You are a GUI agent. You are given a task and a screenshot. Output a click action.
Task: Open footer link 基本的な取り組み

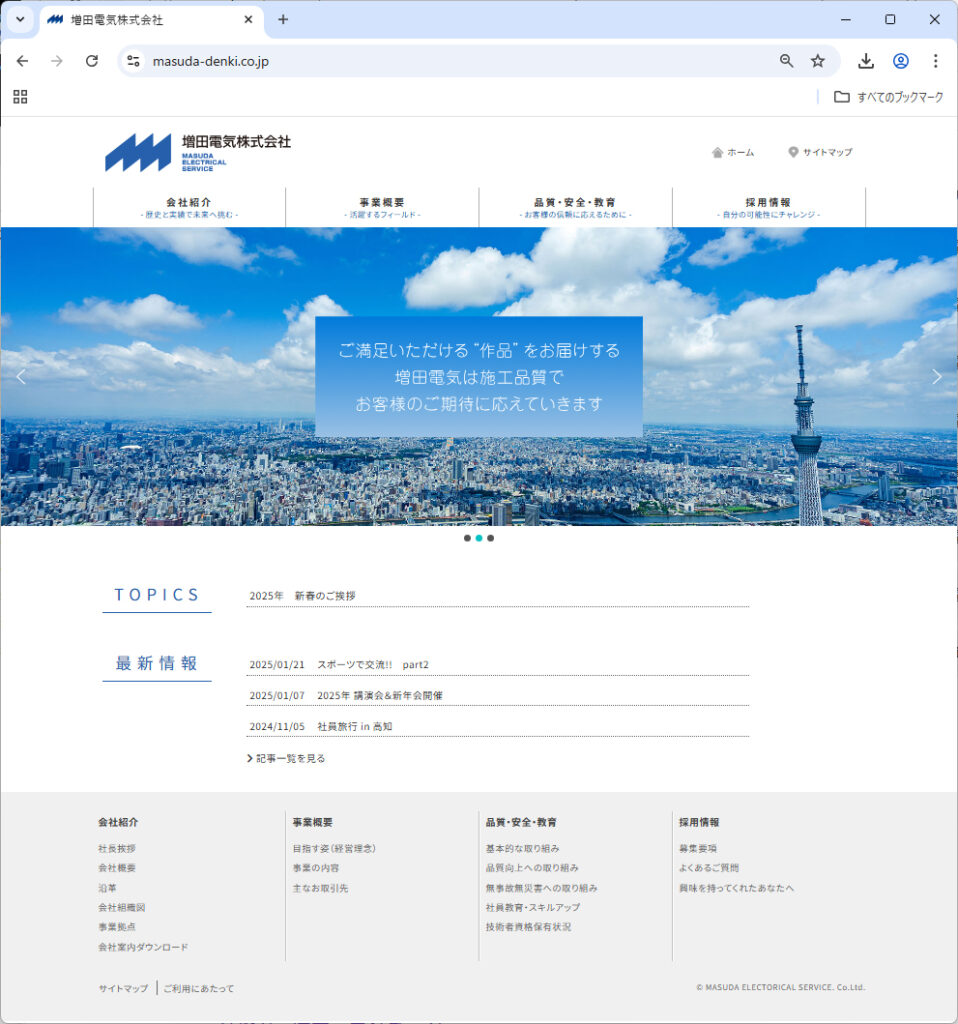pos(522,848)
